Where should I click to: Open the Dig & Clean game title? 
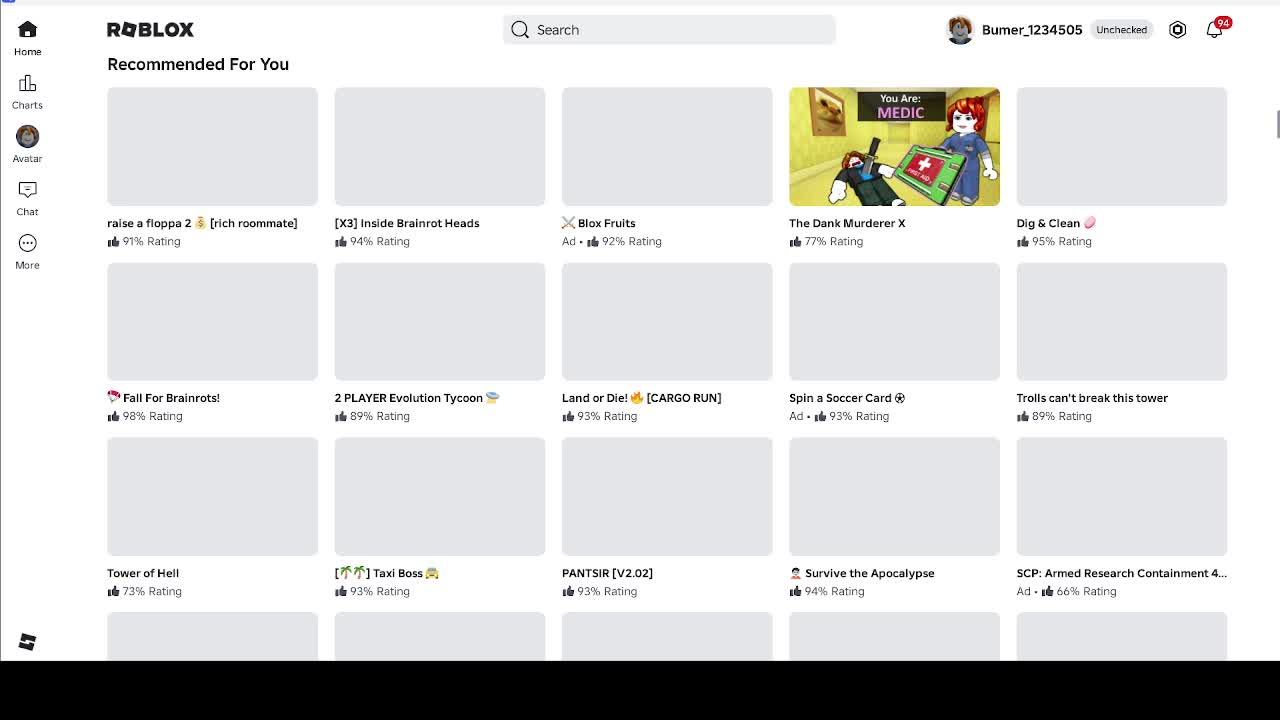[1056, 223]
